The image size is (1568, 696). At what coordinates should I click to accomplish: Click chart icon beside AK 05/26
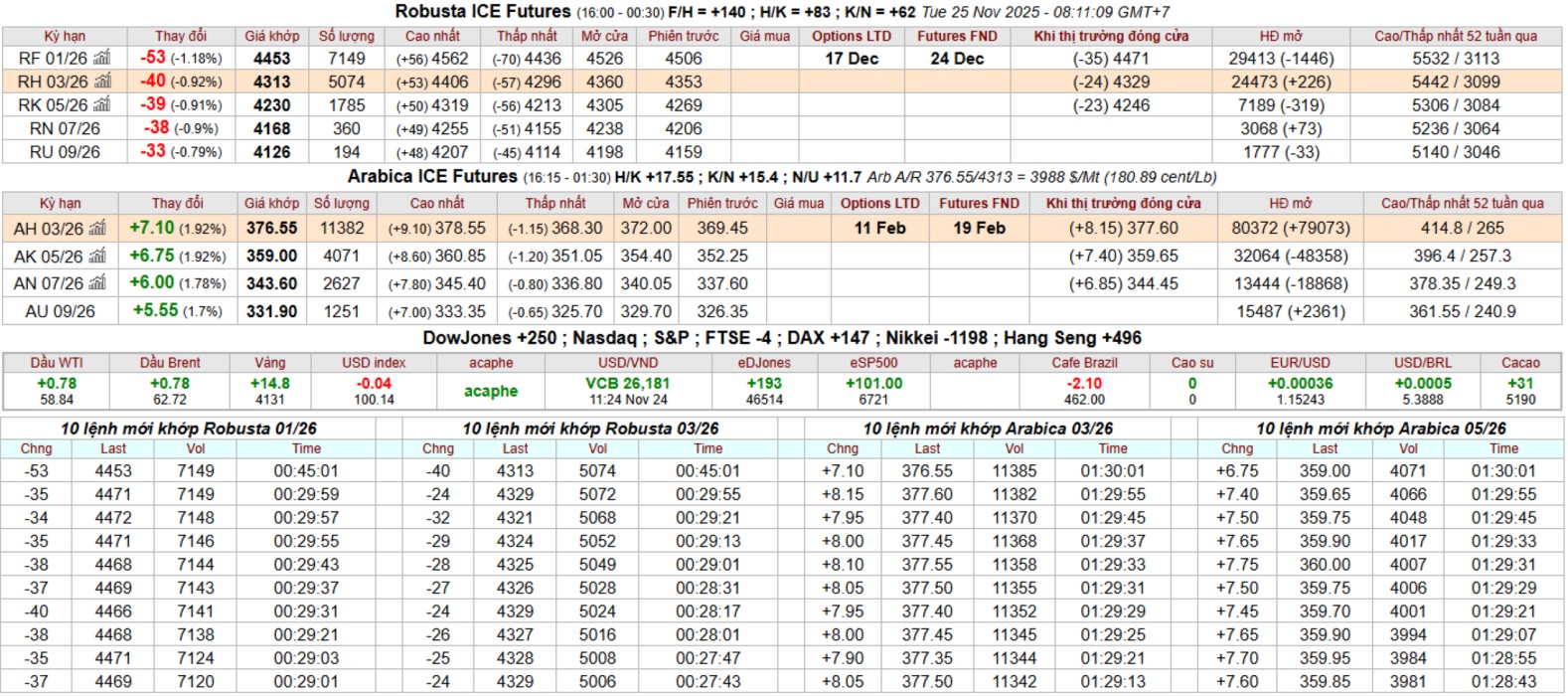98,257
